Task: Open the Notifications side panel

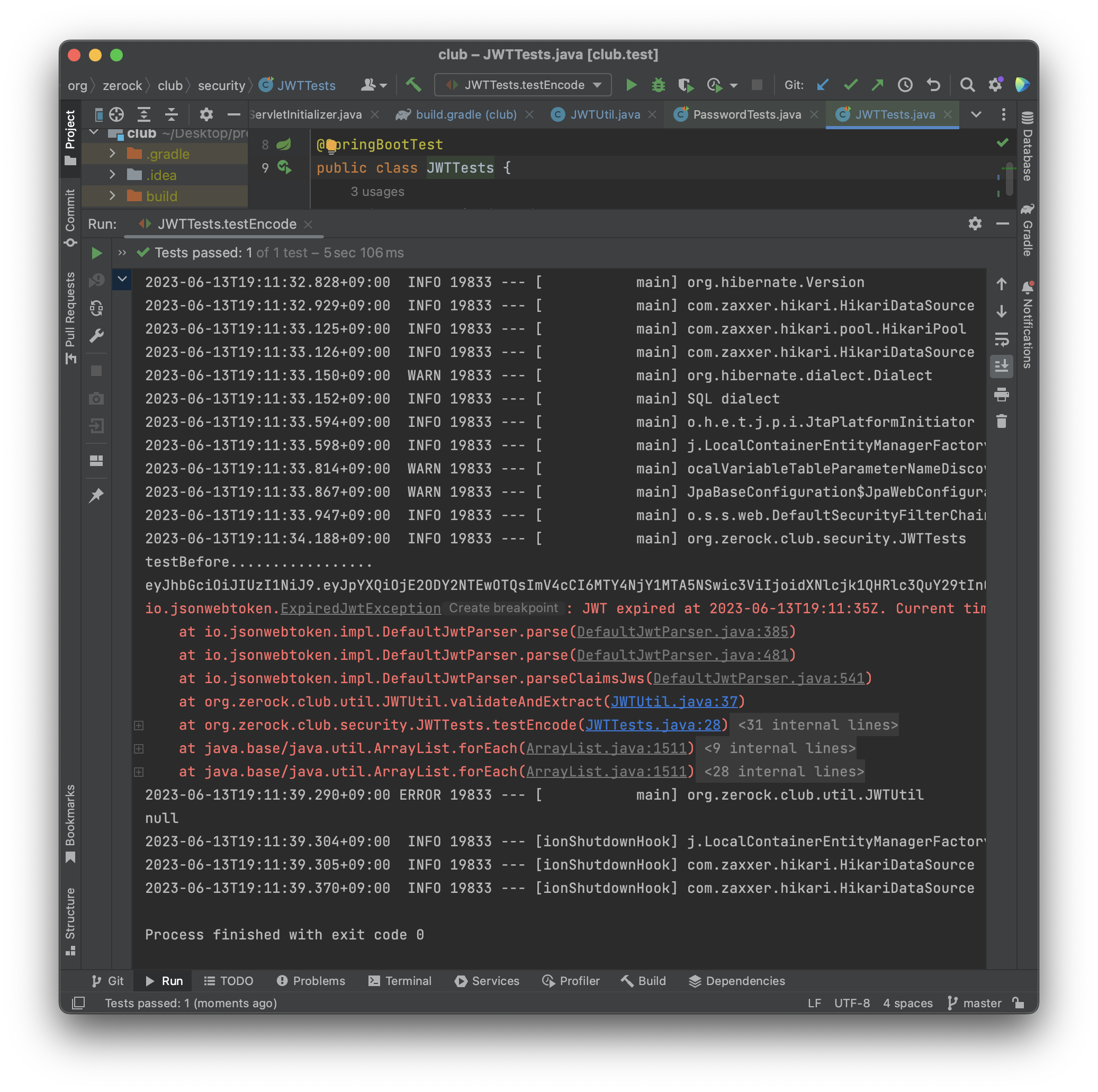Action: (x=1028, y=325)
